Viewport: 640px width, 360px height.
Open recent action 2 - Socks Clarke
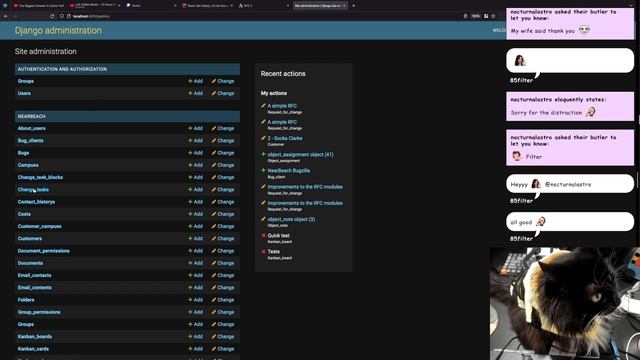285,138
